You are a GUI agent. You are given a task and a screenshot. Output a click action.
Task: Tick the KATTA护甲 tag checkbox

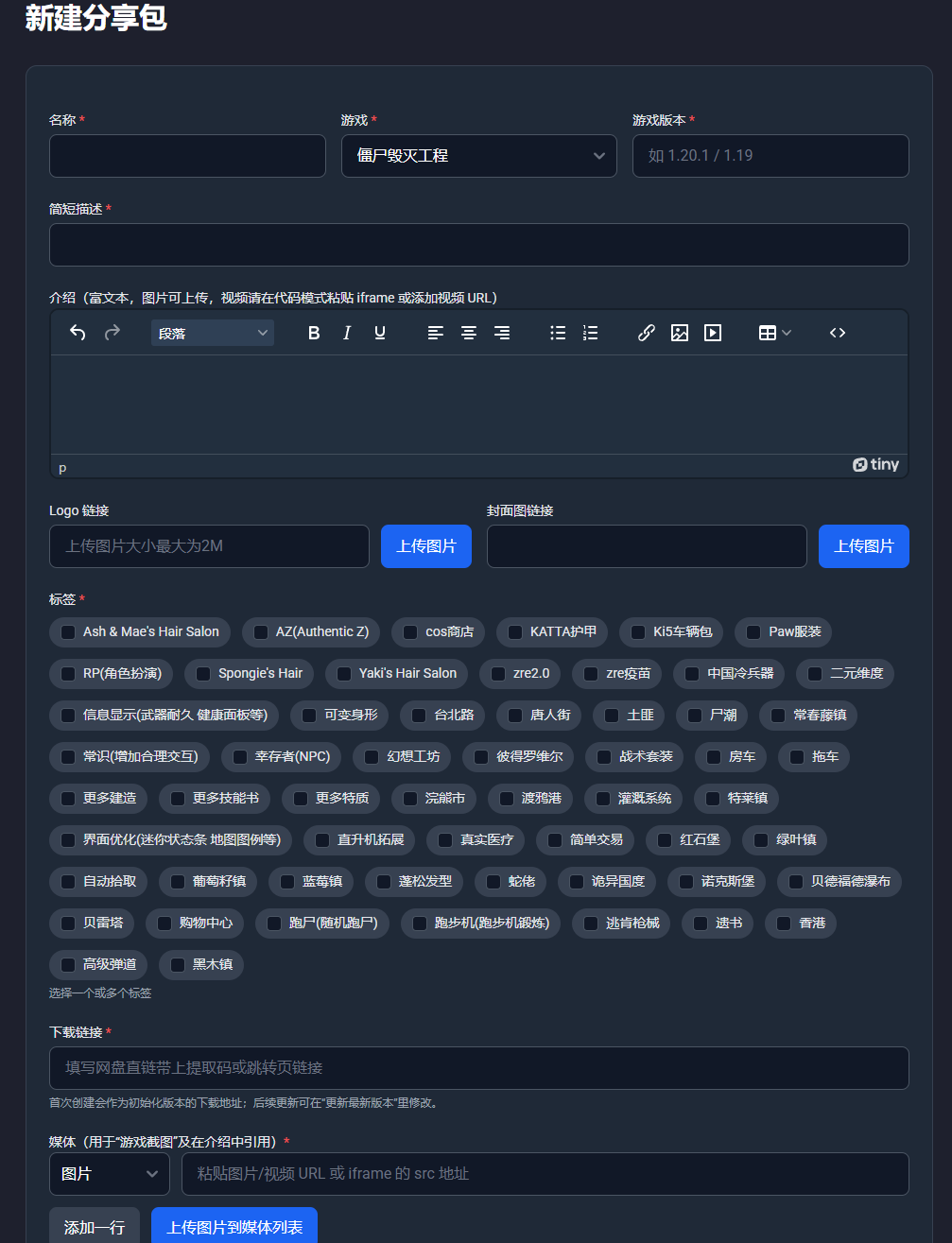point(515,632)
